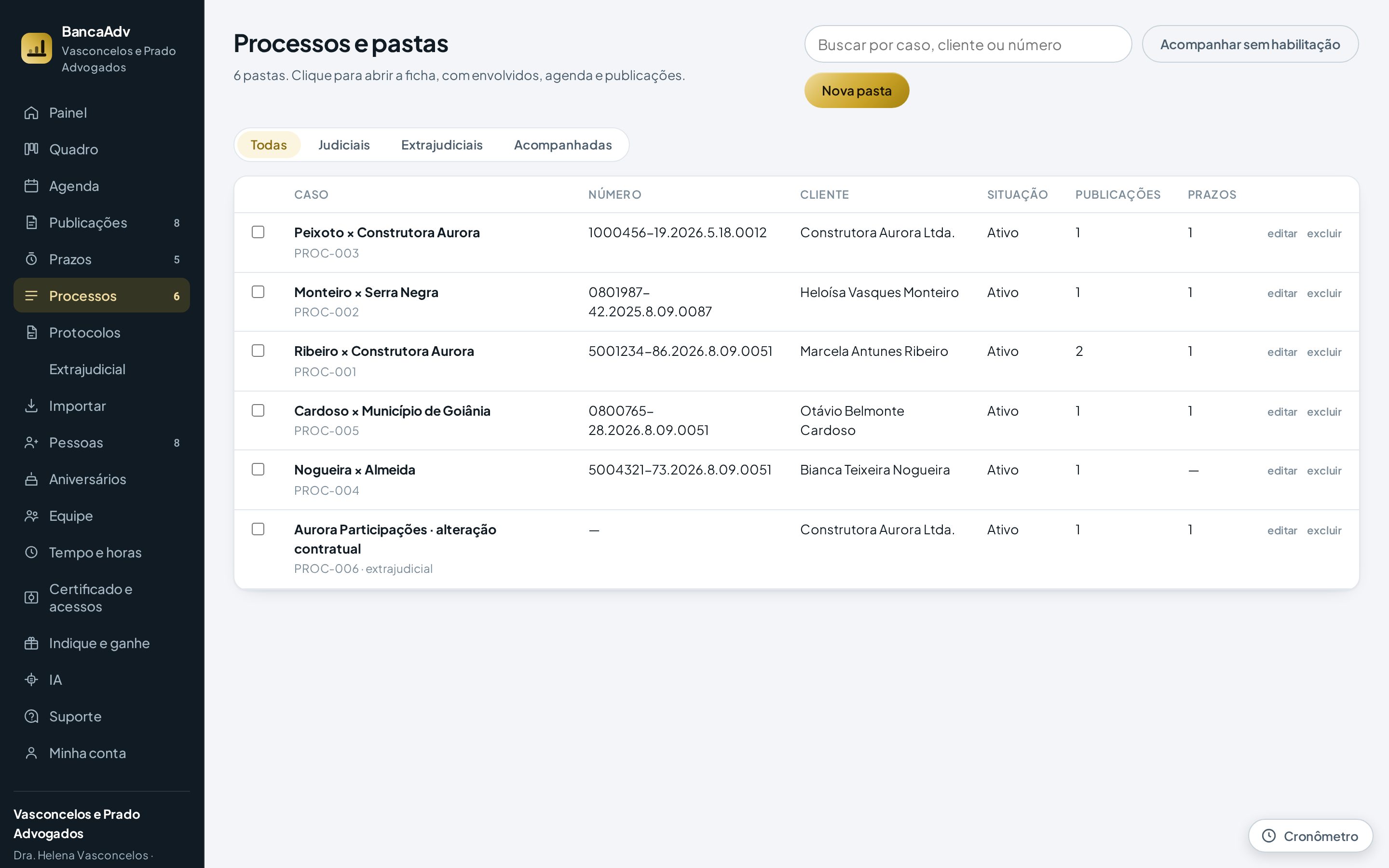Click client Heloísa Vasques Monteiro
Viewport: 1389px width, 868px height.
(879, 292)
